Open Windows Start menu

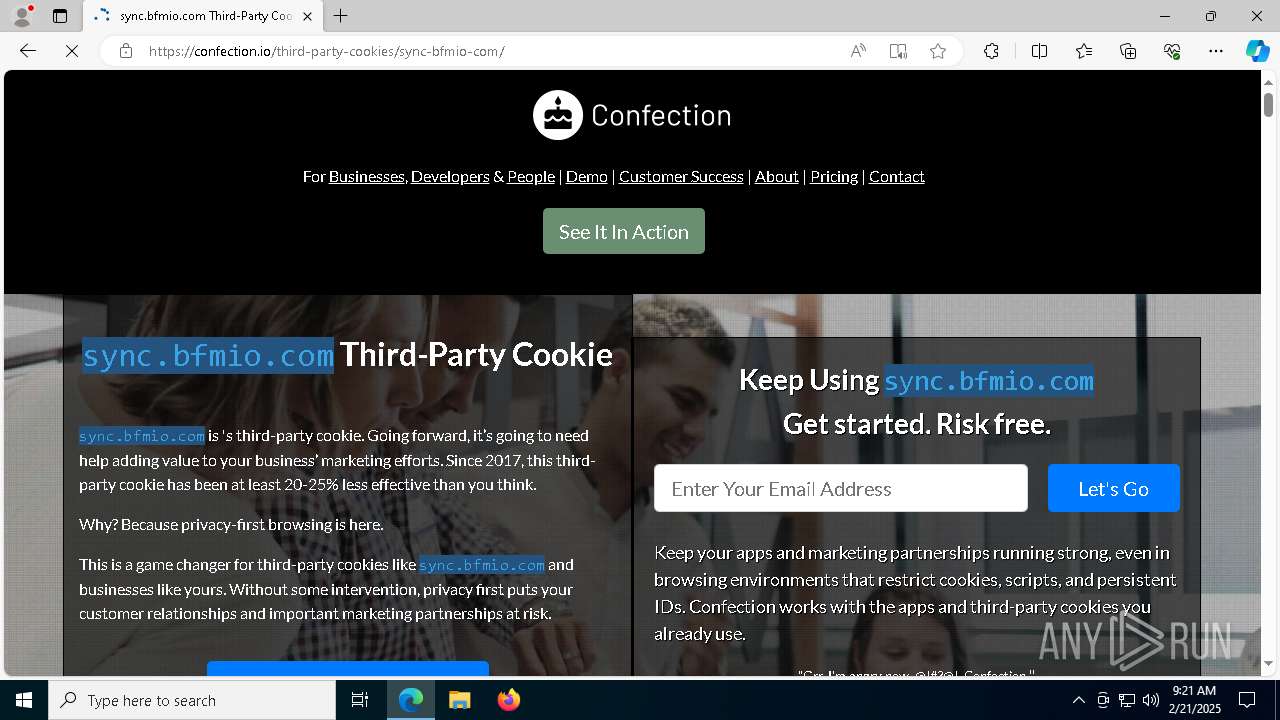pyautogui.click(x=24, y=700)
